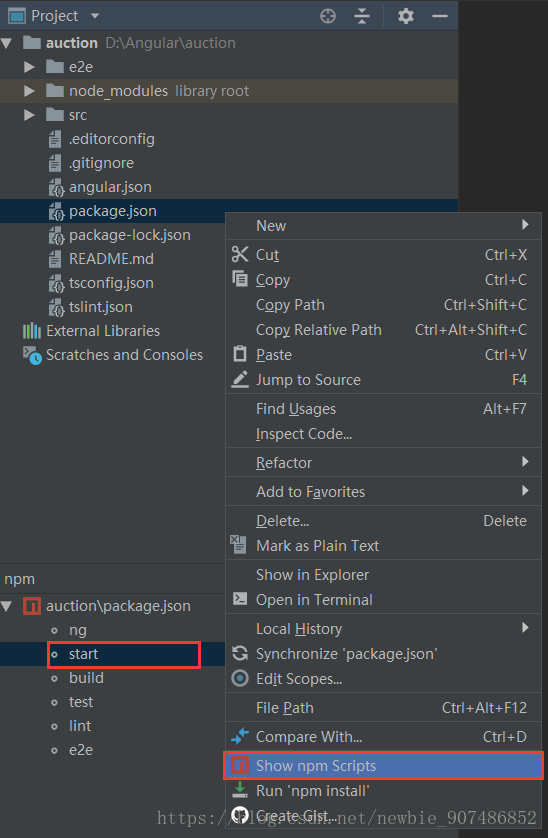Click the Scratches and Consoles icon
Viewport: 548px width, 838px height.
coord(32,355)
